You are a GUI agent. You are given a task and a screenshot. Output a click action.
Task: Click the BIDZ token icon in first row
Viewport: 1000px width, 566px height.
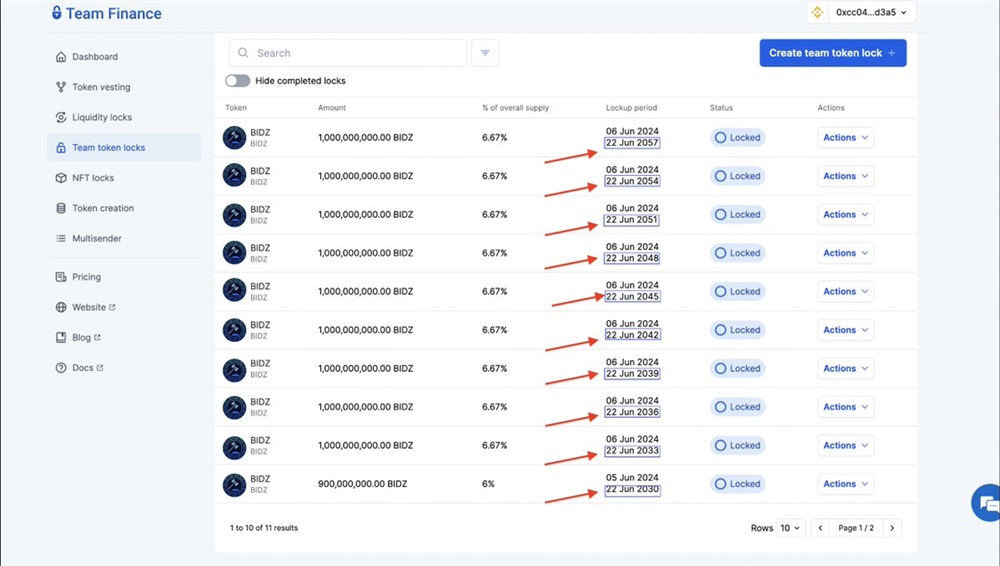coord(234,138)
